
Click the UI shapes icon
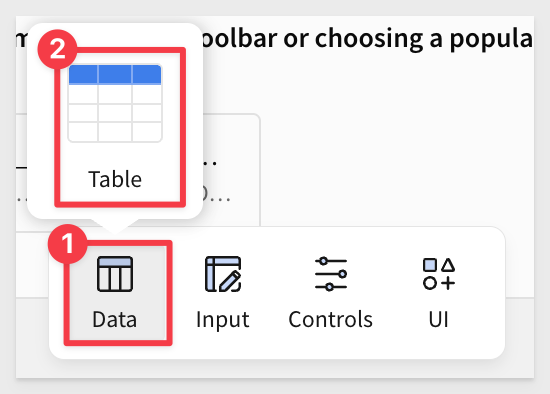(439, 274)
